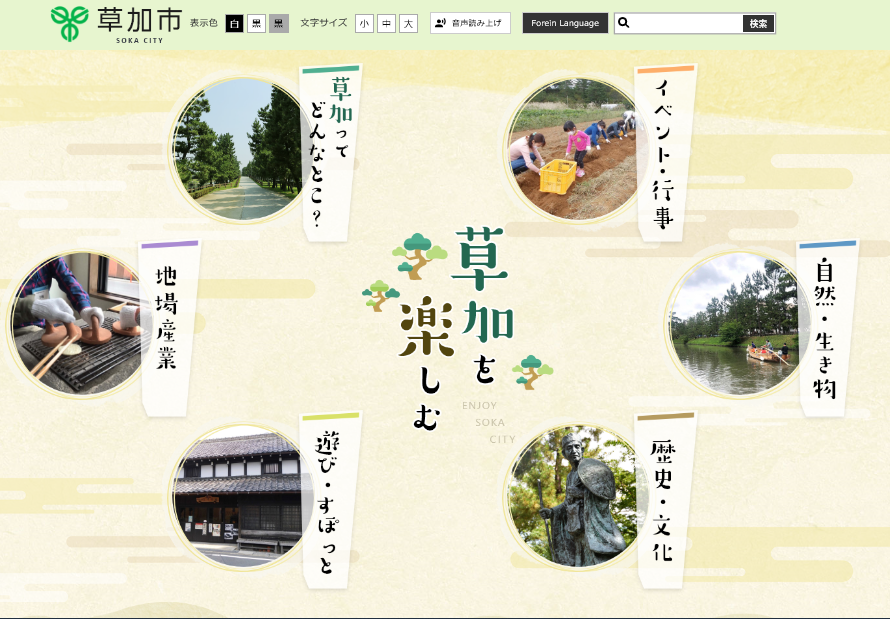This screenshot has width=890, height=619.
Task: Open the 自然・生き物 banner
Action: pyautogui.click(x=828, y=328)
